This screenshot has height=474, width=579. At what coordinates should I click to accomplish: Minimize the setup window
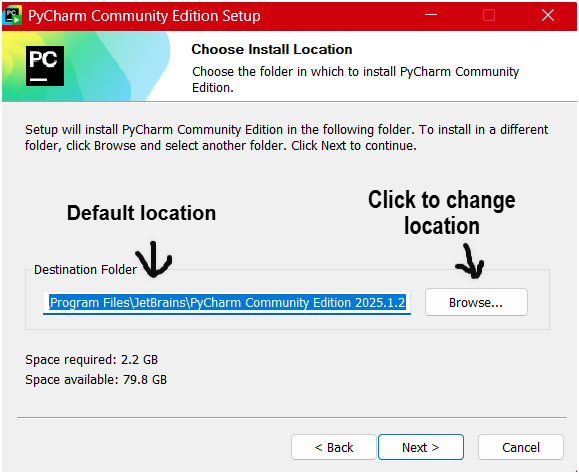431,15
